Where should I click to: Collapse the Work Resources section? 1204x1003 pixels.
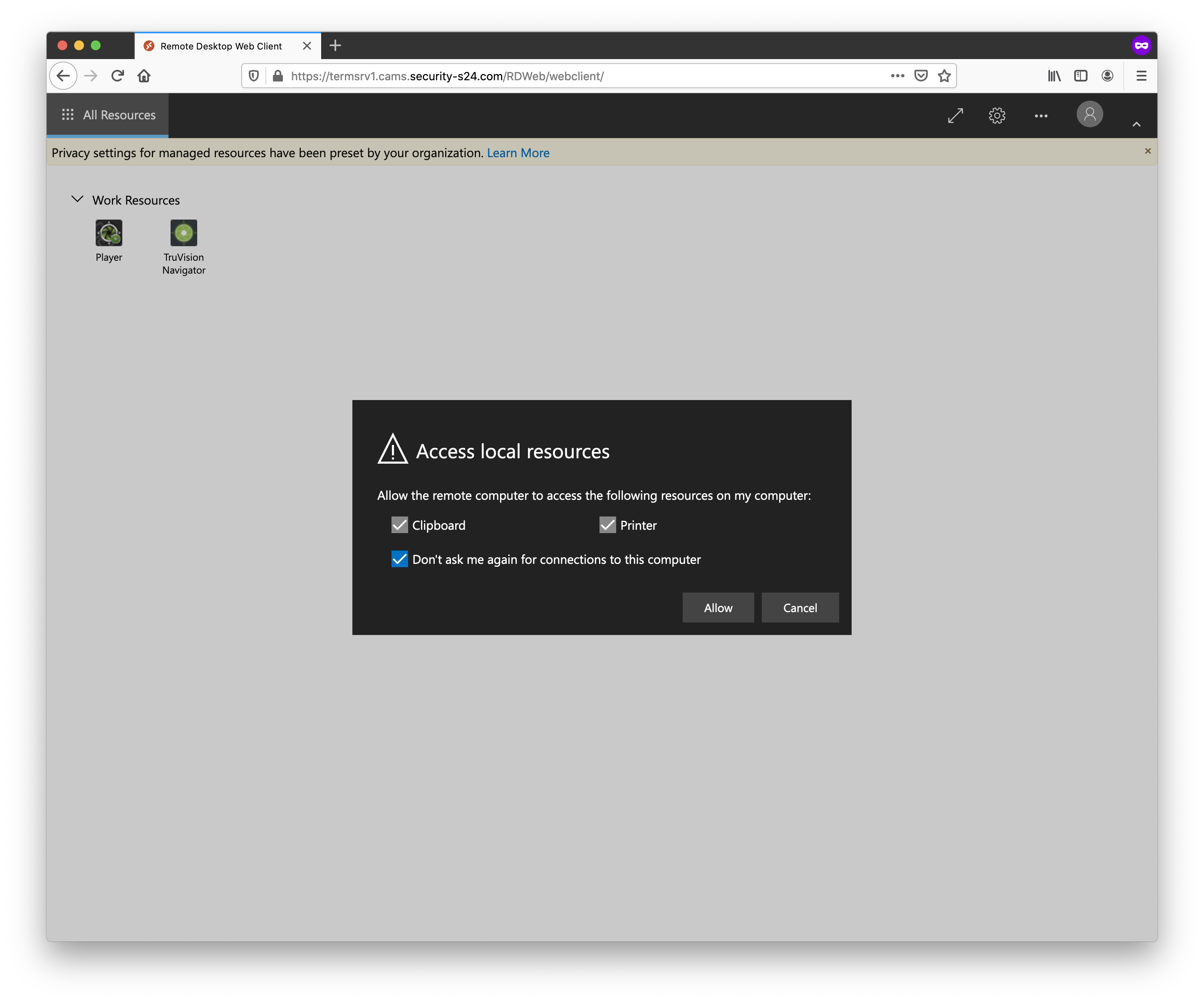coord(77,200)
